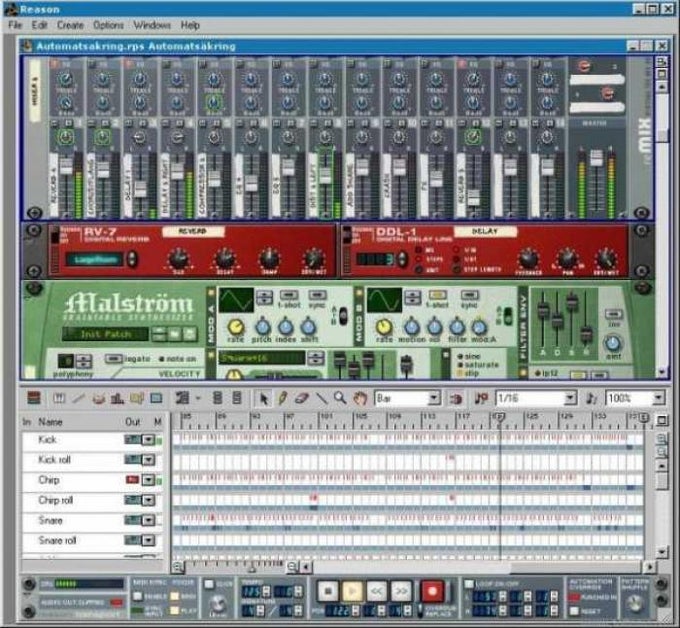This screenshot has width=680, height=628.
Task: Click Malström Mod A rate knob
Action: click(236, 327)
